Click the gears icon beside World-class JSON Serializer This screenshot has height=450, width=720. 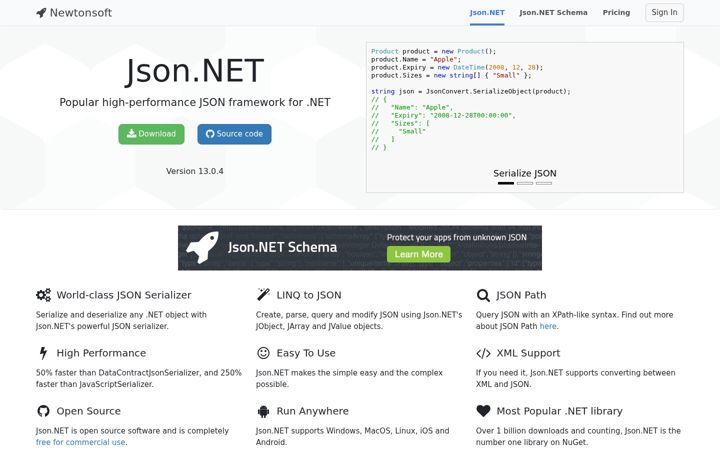click(43, 295)
